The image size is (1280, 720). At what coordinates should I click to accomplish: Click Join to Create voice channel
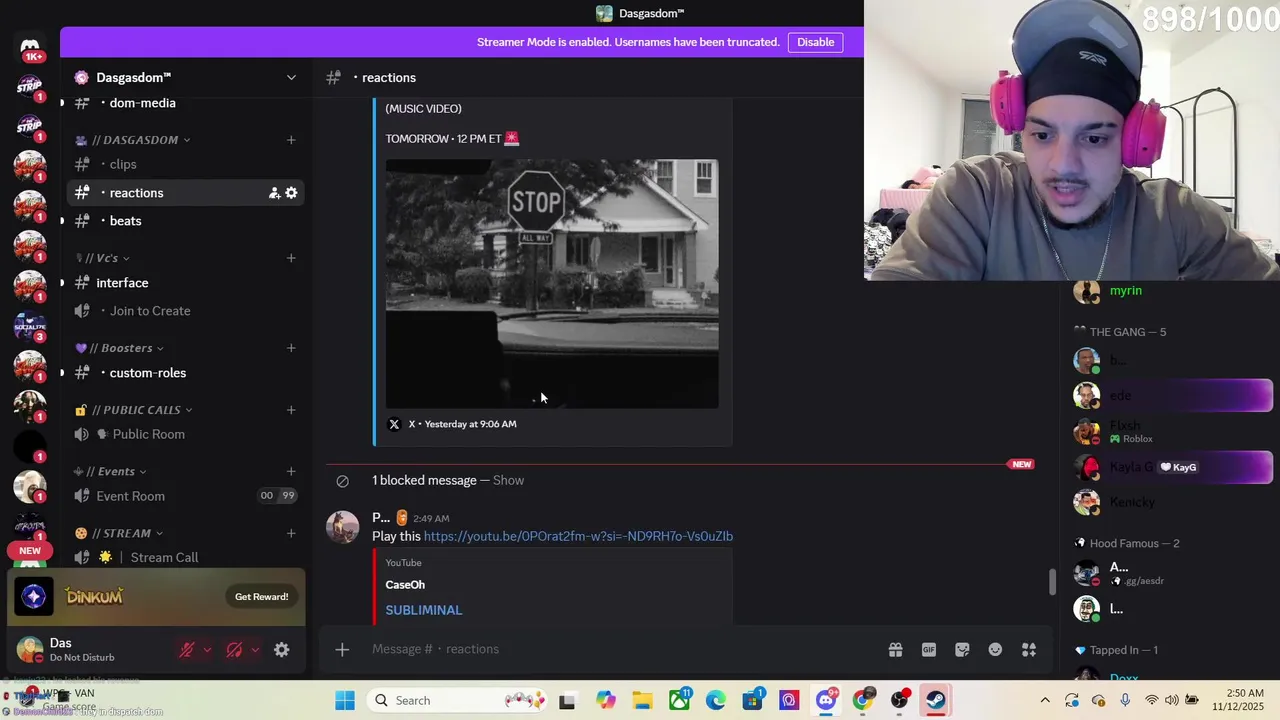pyautogui.click(x=185, y=311)
